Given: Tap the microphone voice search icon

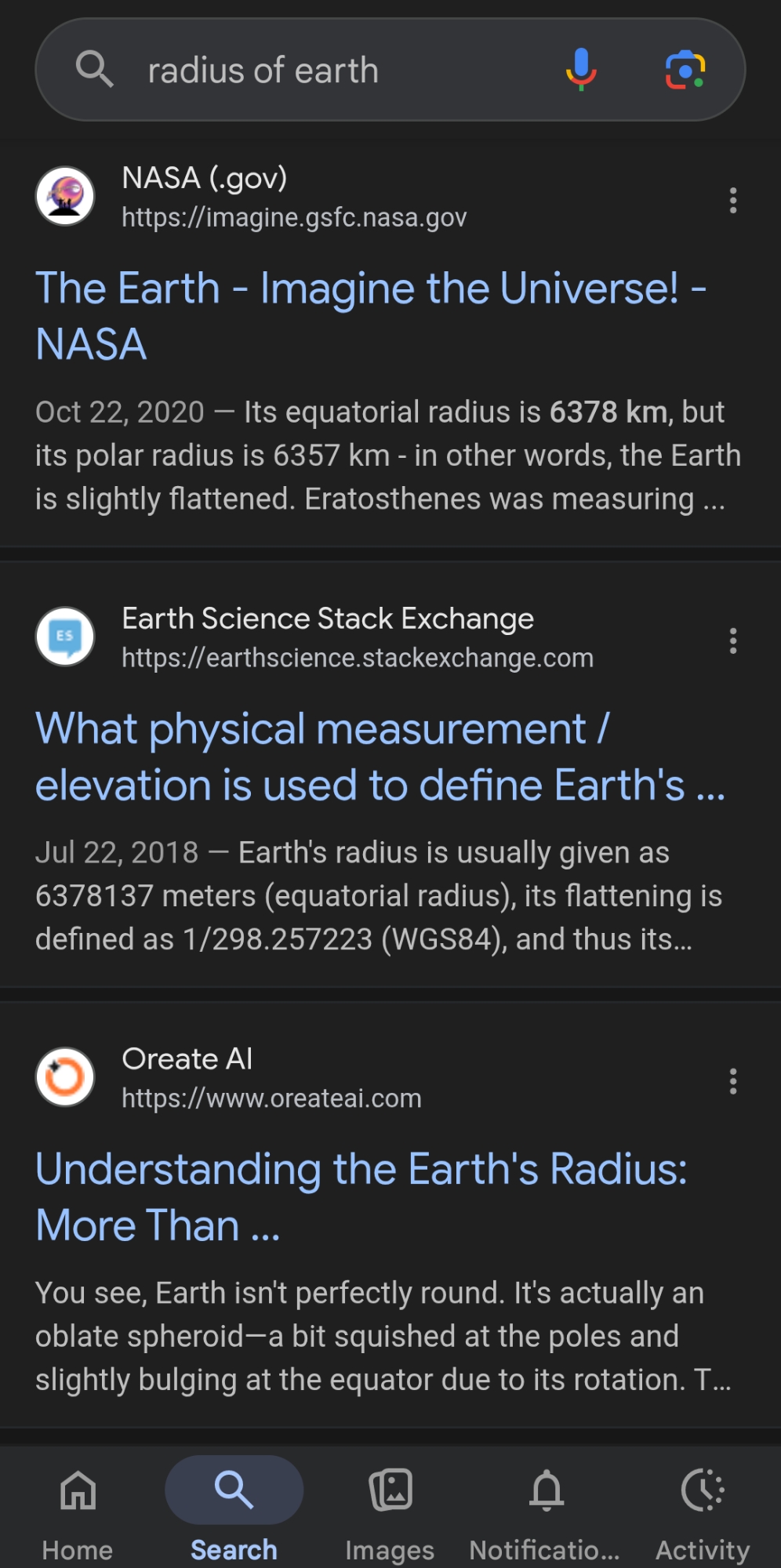Looking at the screenshot, I should [x=581, y=69].
